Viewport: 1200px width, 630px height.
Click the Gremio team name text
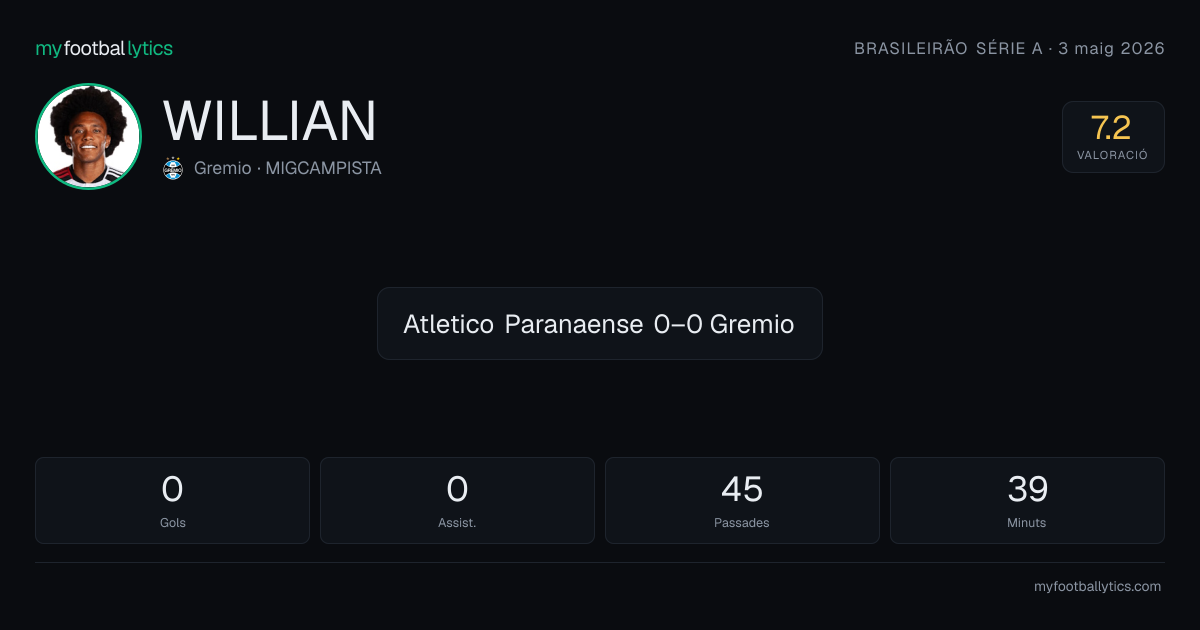coord(222,168)
